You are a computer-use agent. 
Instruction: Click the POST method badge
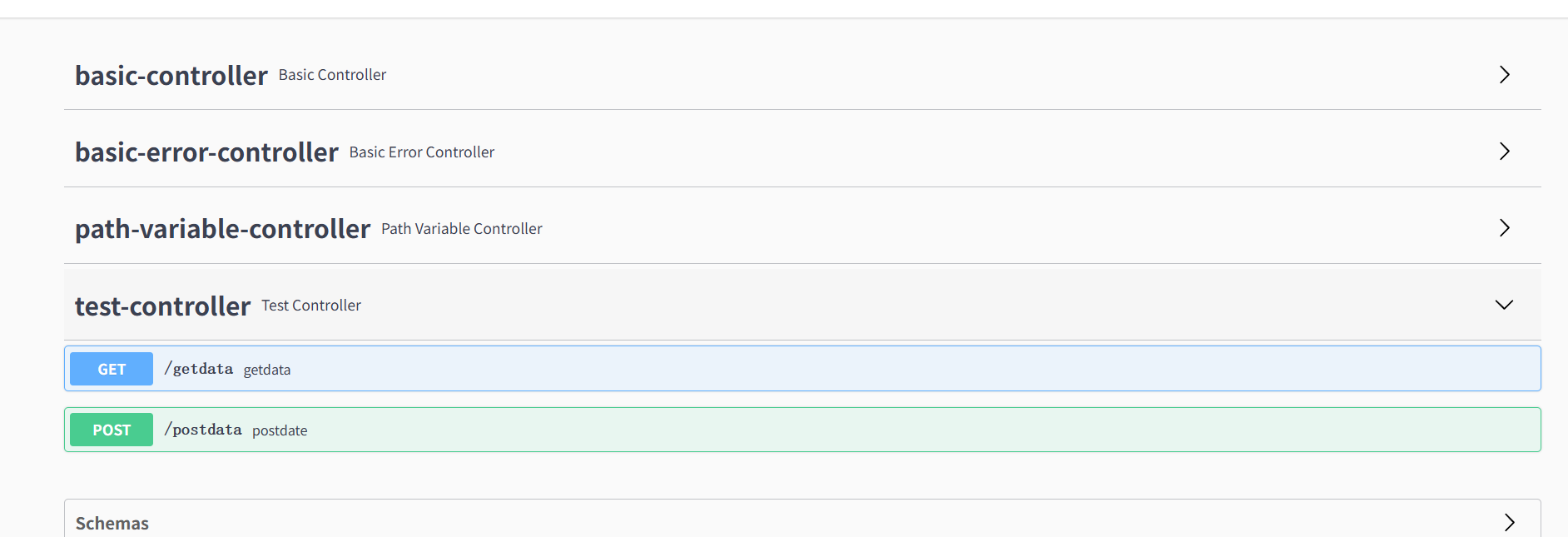click(112, 430)
